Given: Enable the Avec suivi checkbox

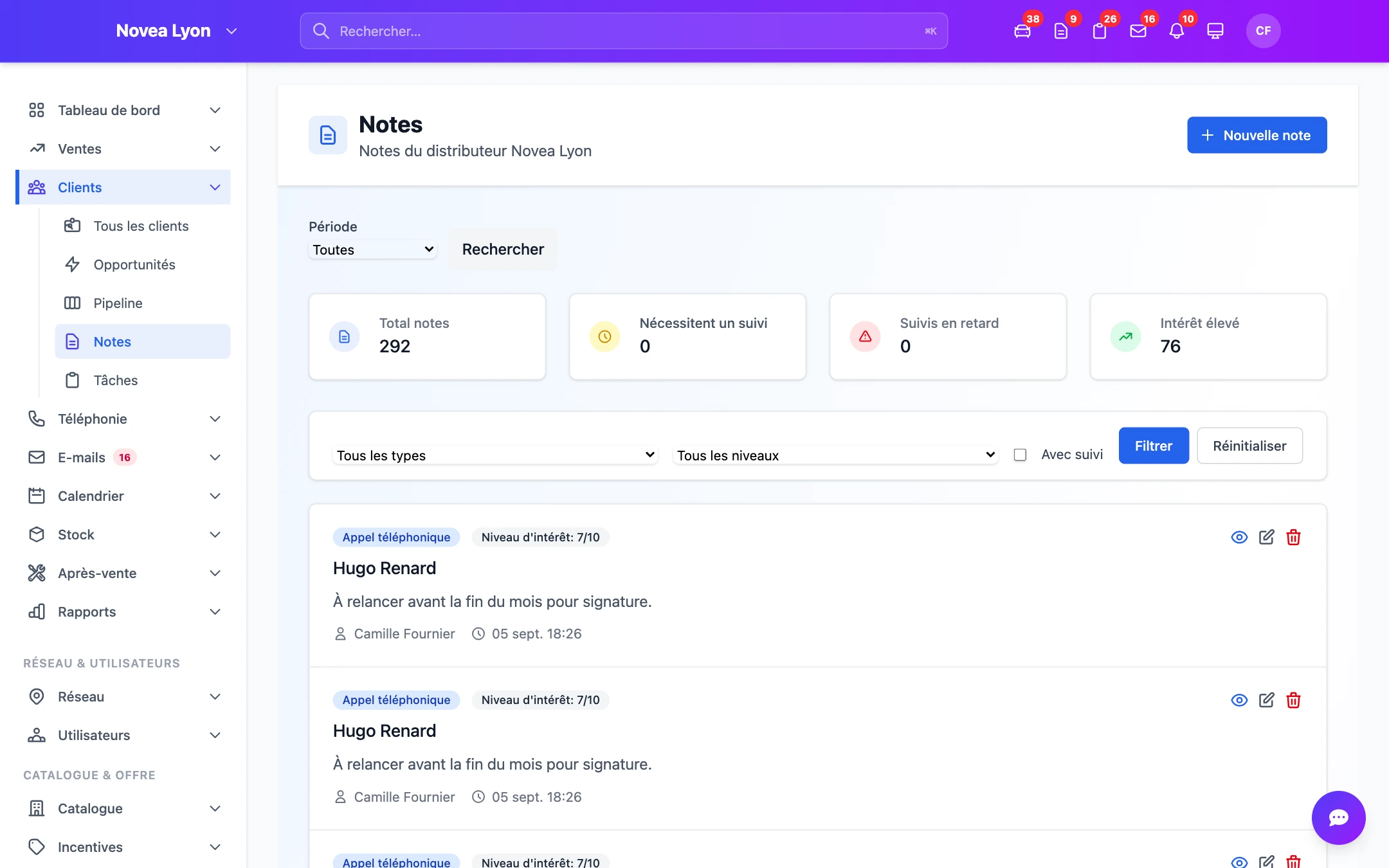Looking at the screenshot, I should (x=1020, y=455).
